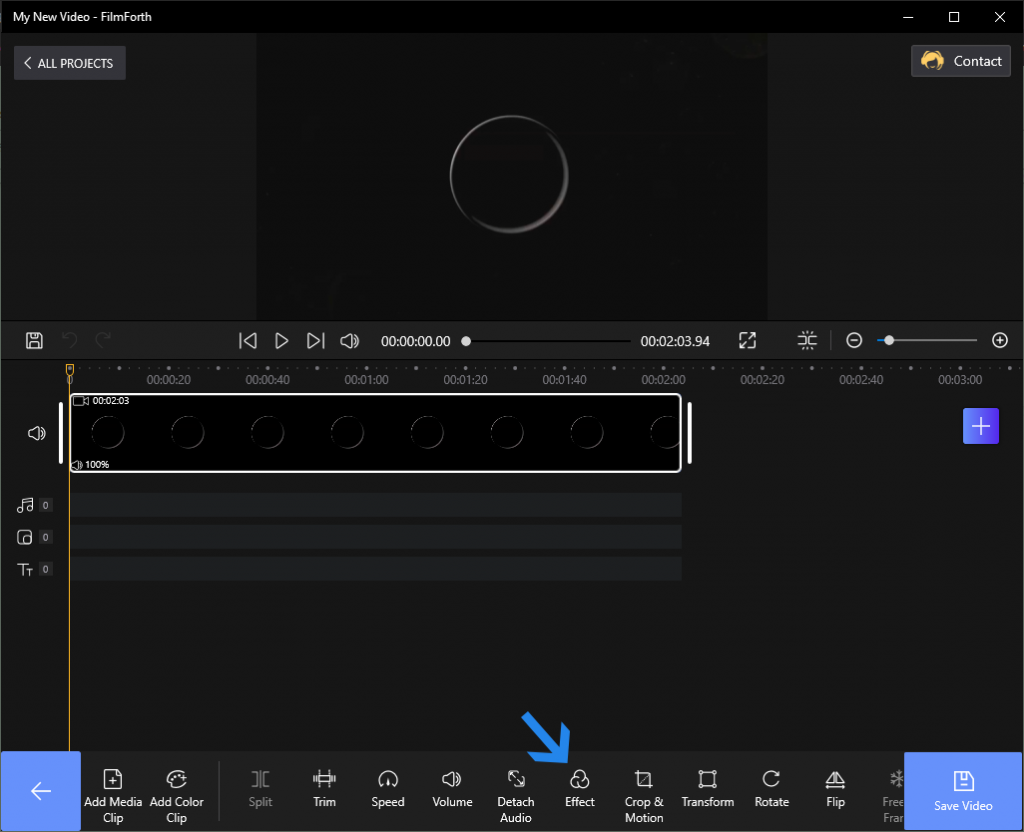The height and width of the screenshot is (832, 1024).
Task: Go back to All Projects
Action: point(70,63)
